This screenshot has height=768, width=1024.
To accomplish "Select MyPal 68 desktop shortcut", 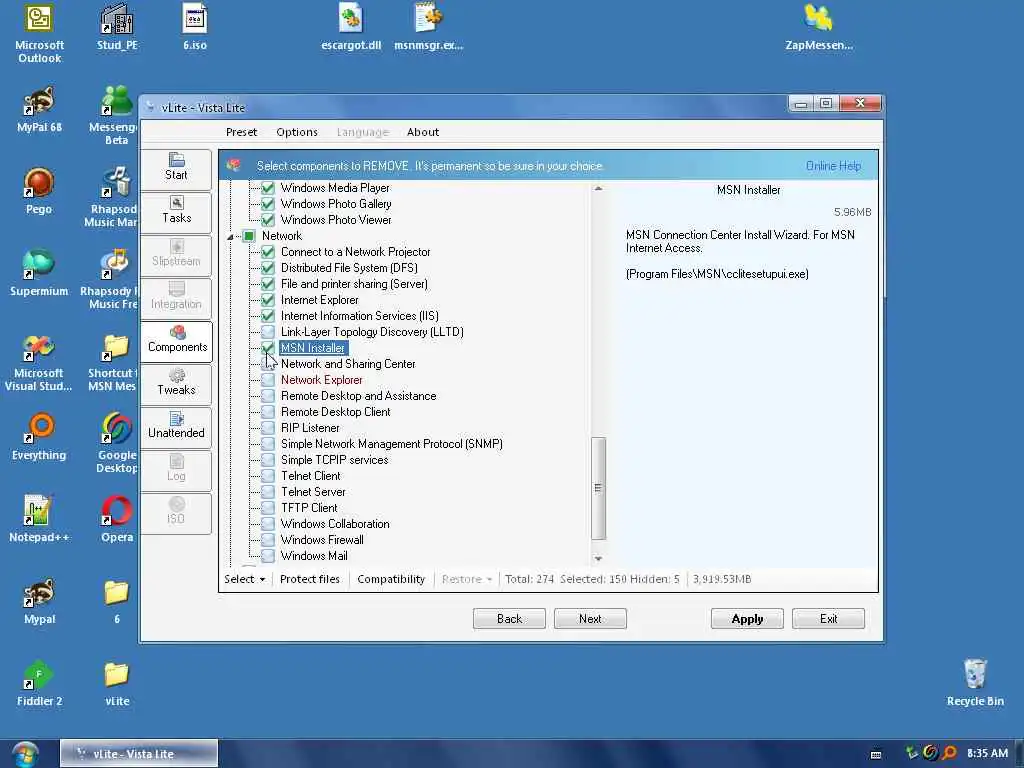I will click(x=39, y=110).
